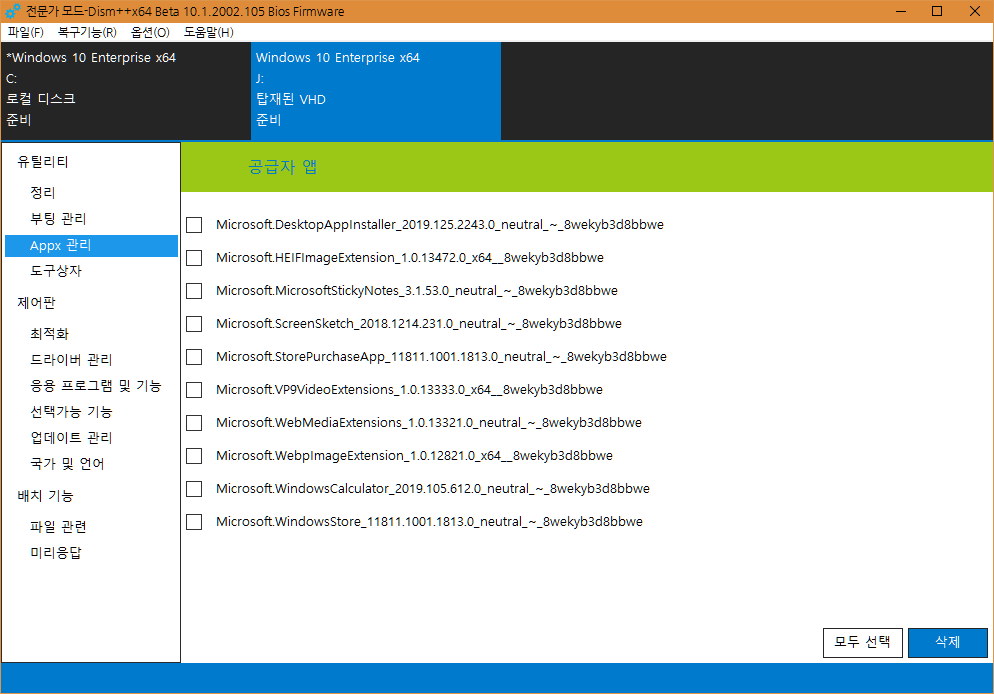Click the Microsoft.VP9VideoExtensions_1.0.13333.0 package name
The height and width of the screenshot is (694, 994).
click(x=409, y=390)
